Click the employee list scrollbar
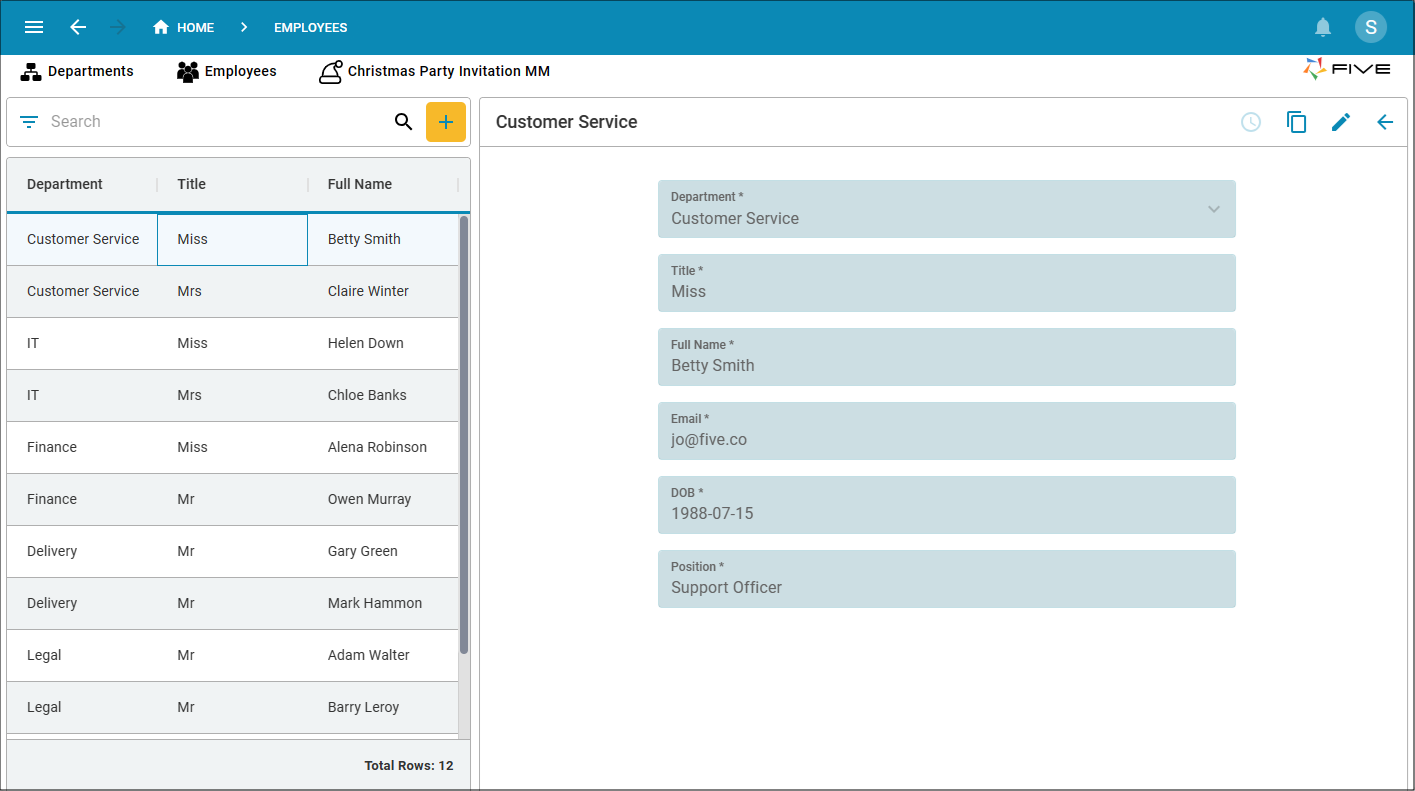 (x=464, y=435)
